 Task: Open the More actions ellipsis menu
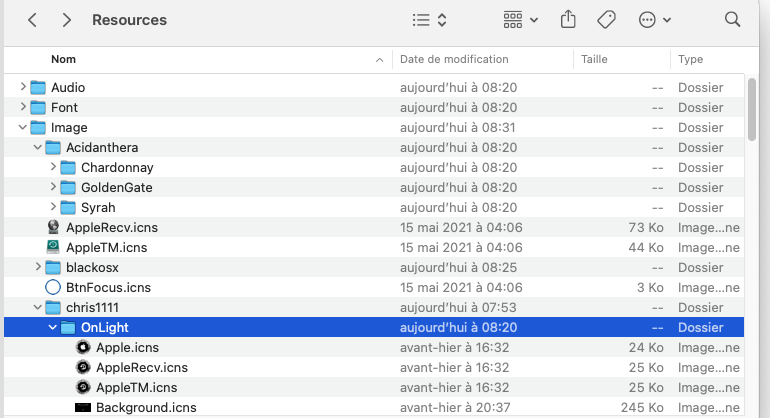coord(655,20)
